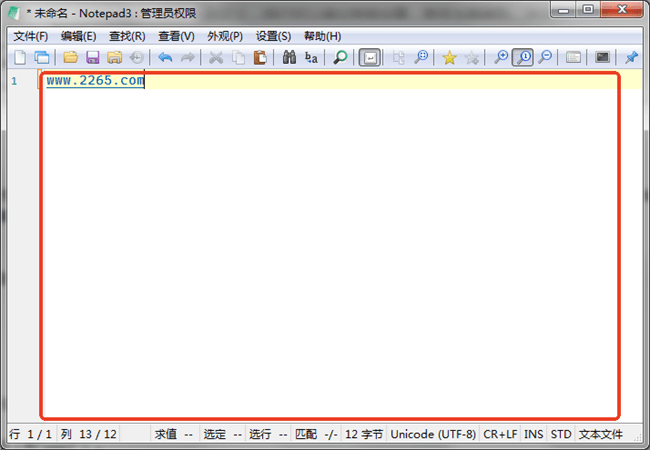Minimize the Notepad3 window
This screenshot has width=650, height=450.
click(563, 10)
